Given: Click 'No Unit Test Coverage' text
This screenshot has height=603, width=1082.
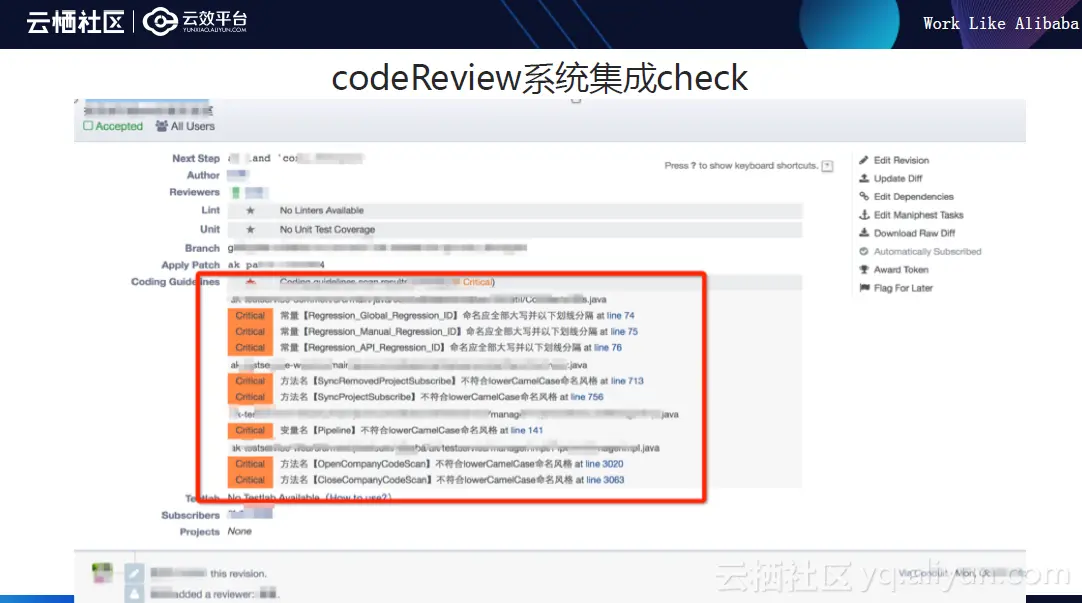Looking at the screenshot, I should [327, 229].
